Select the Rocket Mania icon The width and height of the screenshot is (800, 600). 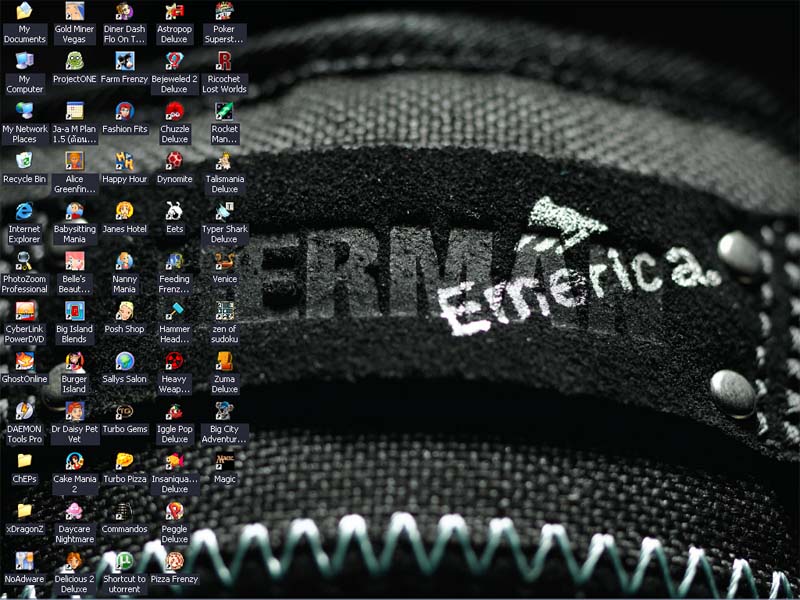pos(224,111)
